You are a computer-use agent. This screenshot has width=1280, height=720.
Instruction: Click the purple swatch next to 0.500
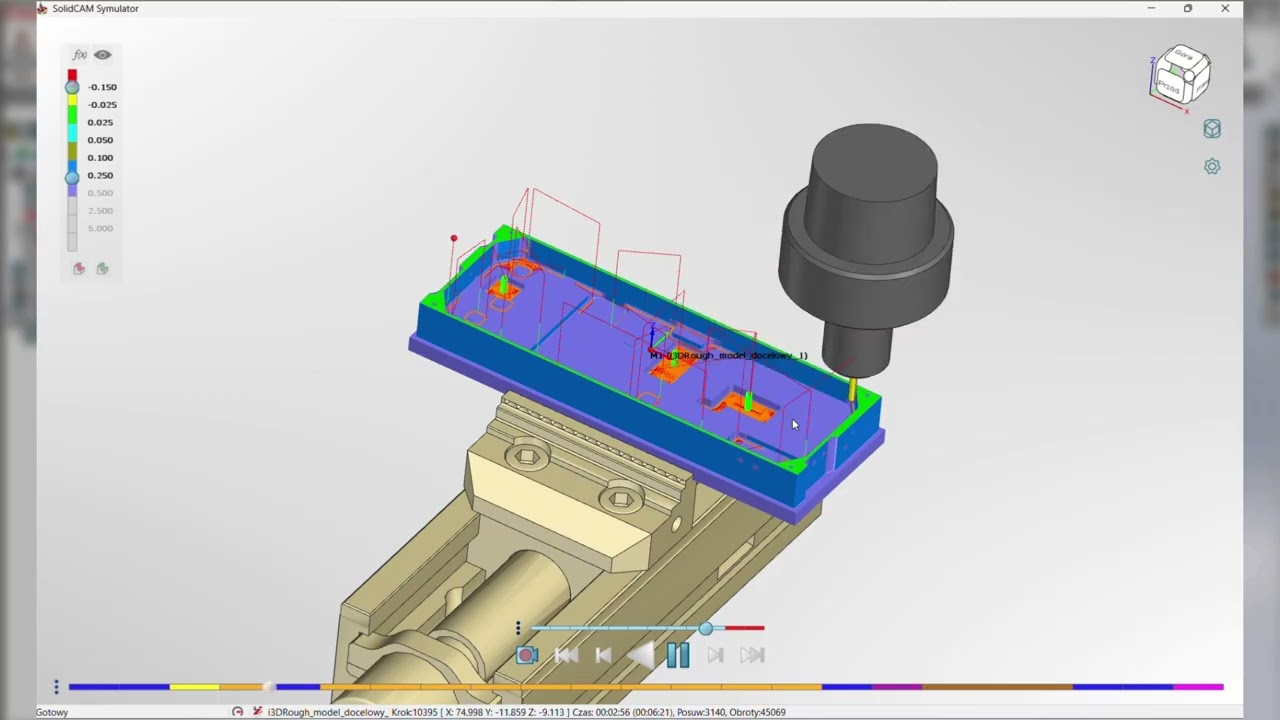point(72,190)
